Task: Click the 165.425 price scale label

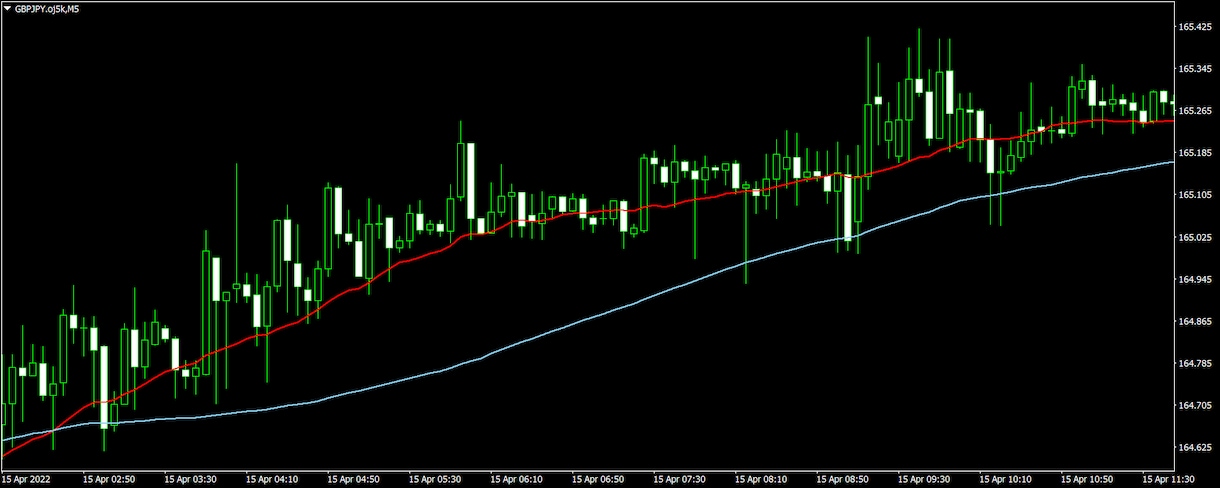Action: point(1195,28)
